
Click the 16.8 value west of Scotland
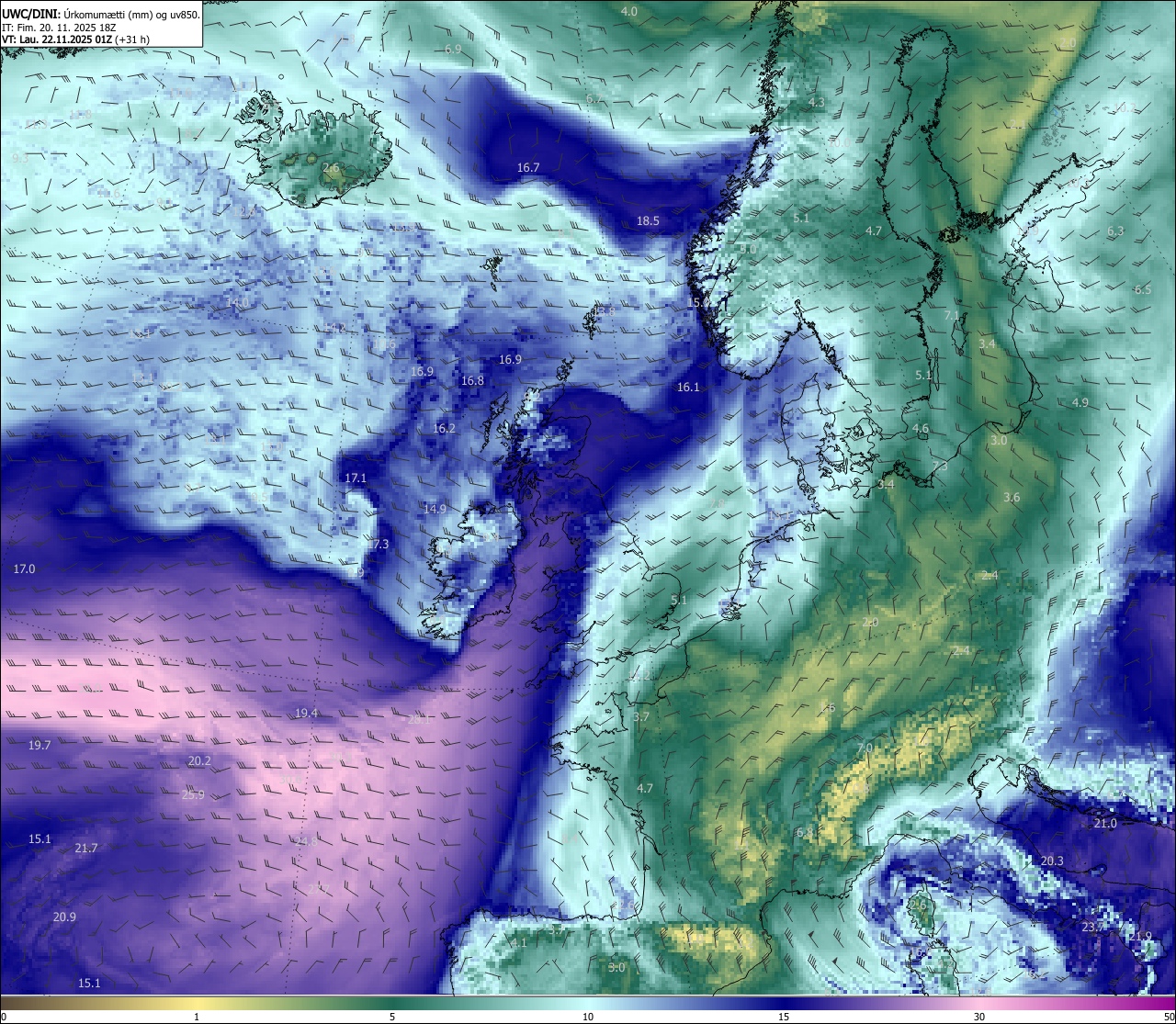pos(472,381)
